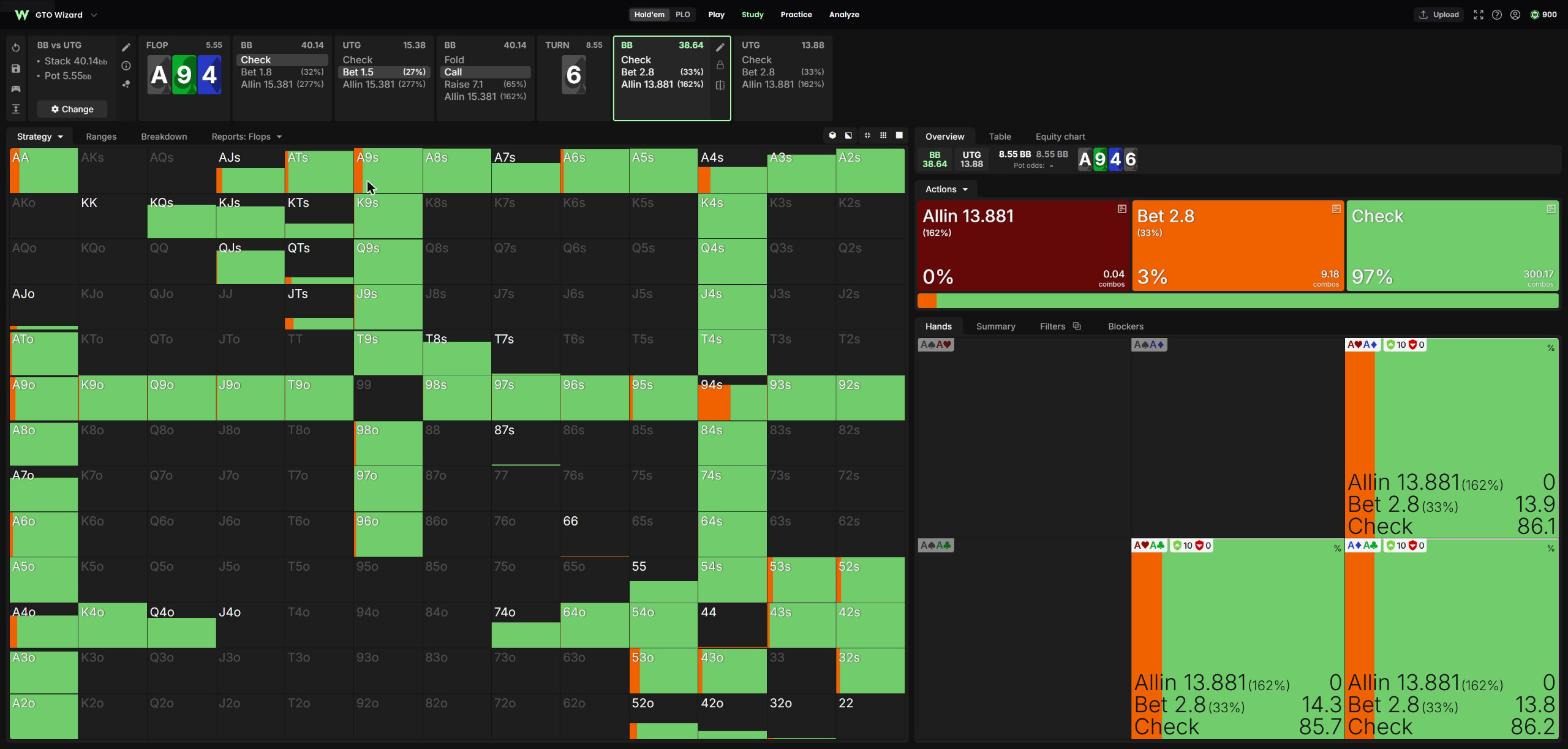Select the cube matrix view mode
This screenshot has height=749, width=1568.
(x=832, y=136)
